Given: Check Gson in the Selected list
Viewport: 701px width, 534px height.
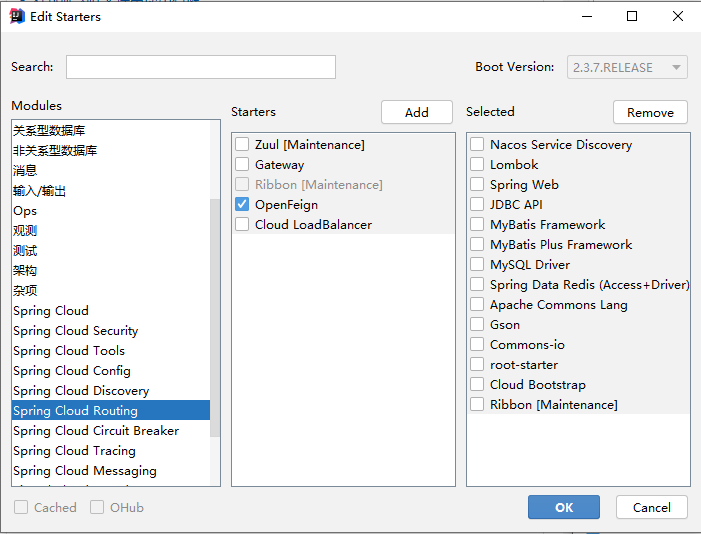Looking at the screenshot, I should 477,324.
